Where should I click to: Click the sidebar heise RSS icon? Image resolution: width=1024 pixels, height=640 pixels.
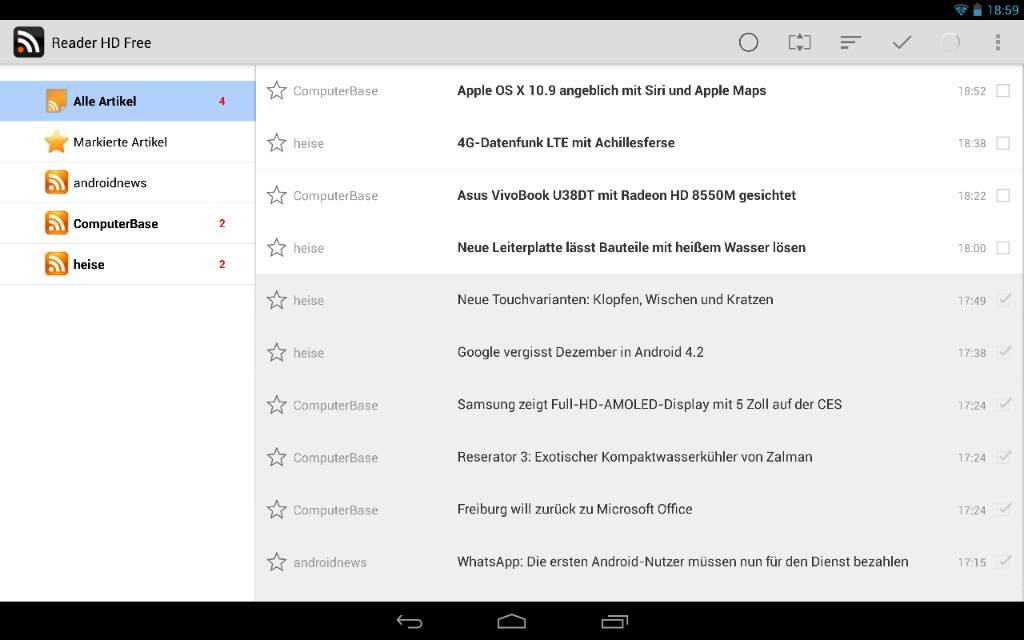tap(56, 264)
